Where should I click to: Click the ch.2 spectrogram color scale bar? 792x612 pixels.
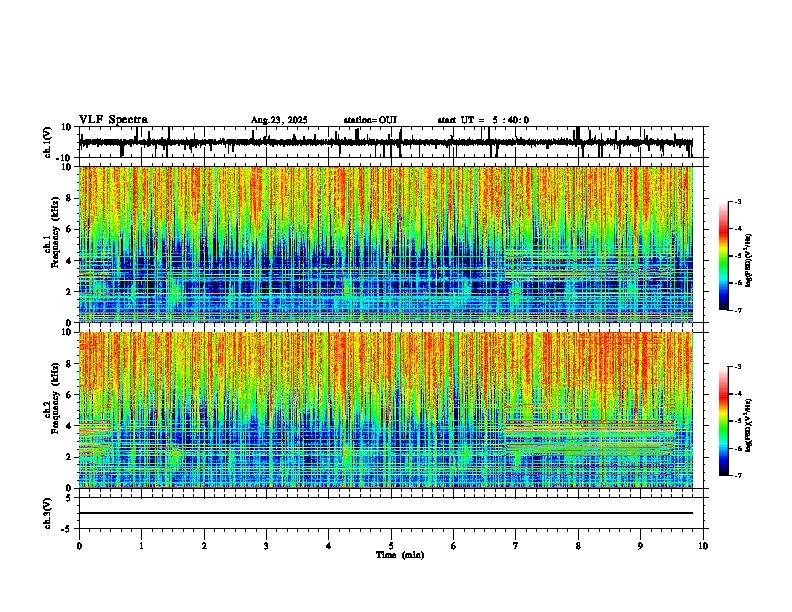coord(724,421)
